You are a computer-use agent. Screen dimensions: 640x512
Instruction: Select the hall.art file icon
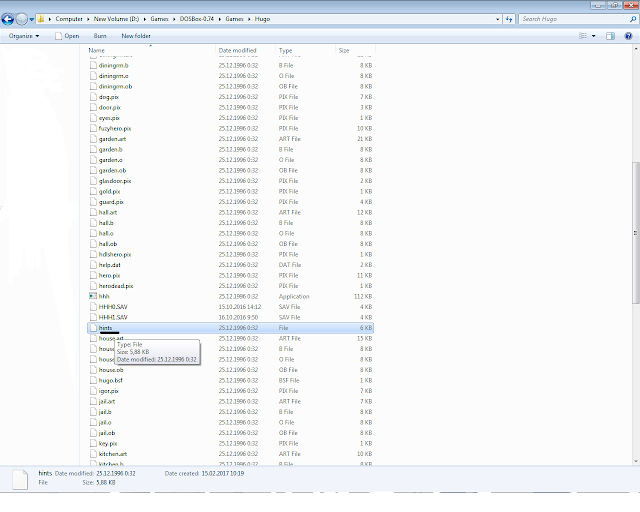click(x=93, y=212)
